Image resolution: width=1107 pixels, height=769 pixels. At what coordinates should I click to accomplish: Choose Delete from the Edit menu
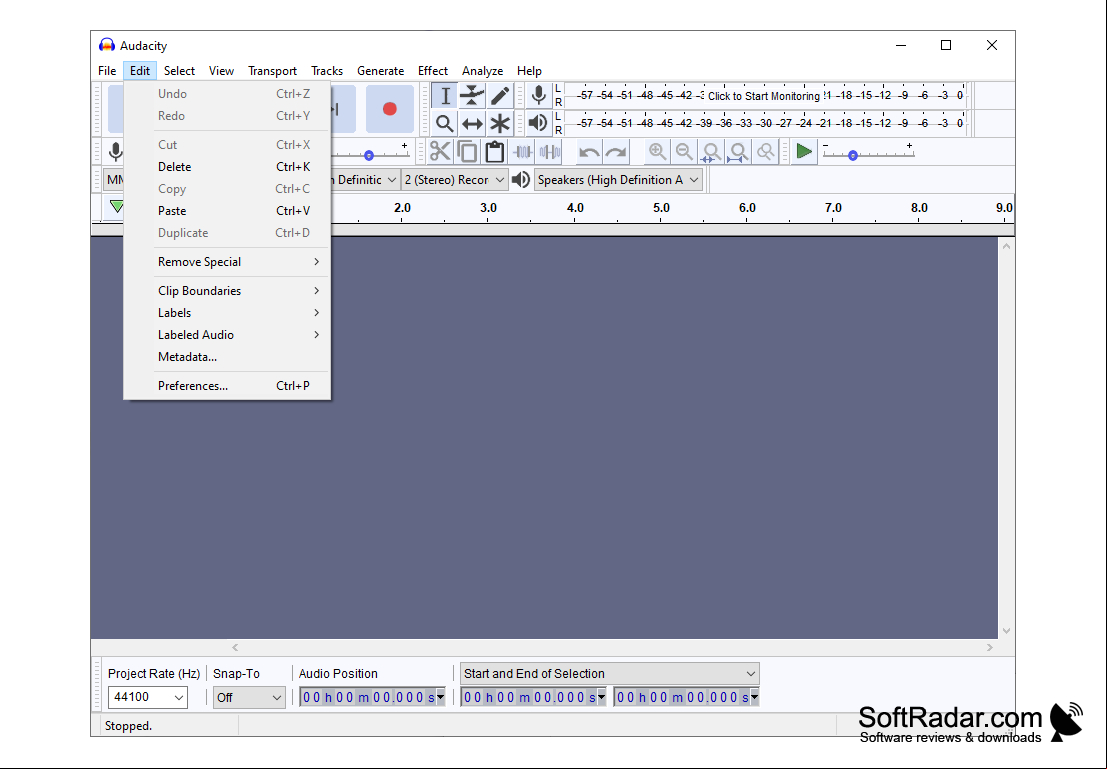click(x=227, y=167)
